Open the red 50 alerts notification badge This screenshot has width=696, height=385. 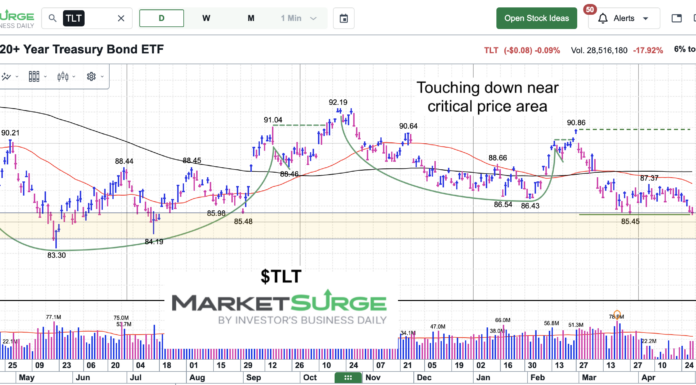[590, 9]
